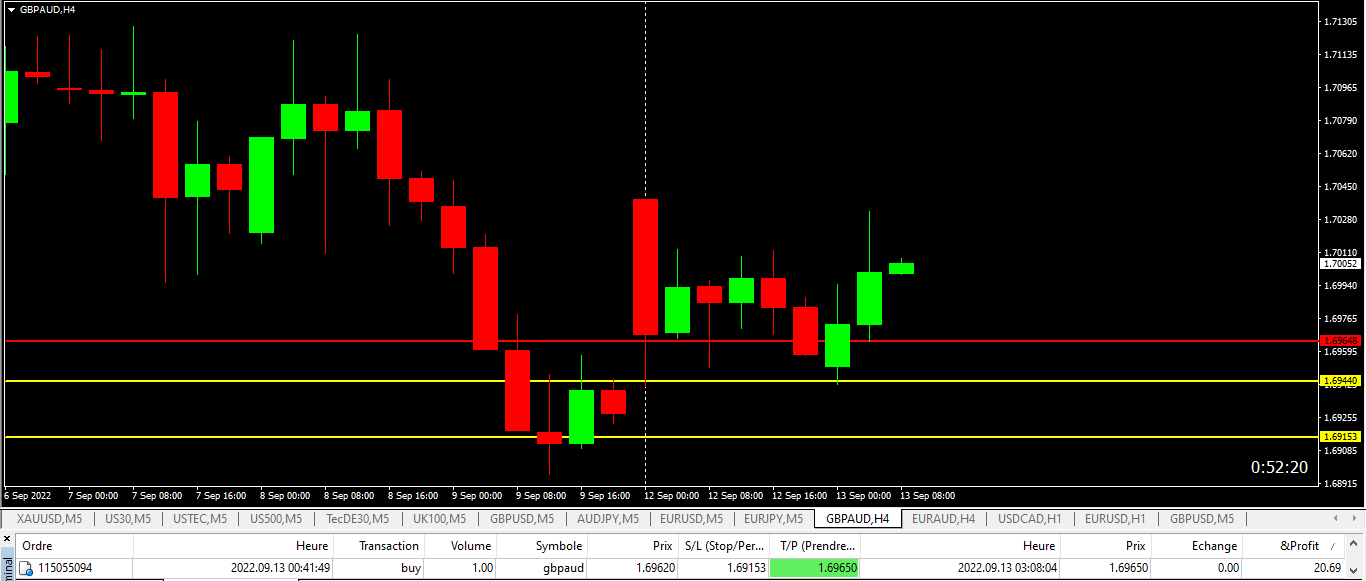The width and height of the screenshot is (1366, 581).
Task: Open the US30,M5 chart tab
Action: click(127, 519)
